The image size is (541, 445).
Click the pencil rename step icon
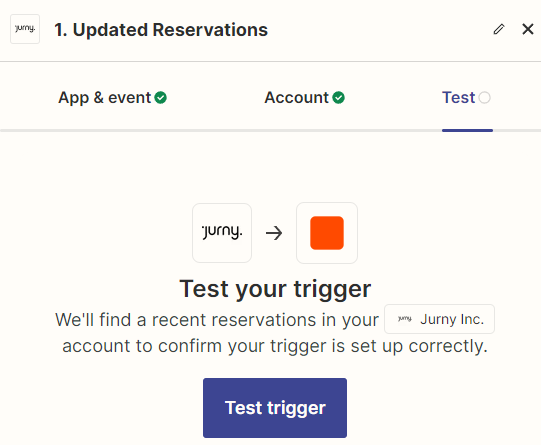499,29
